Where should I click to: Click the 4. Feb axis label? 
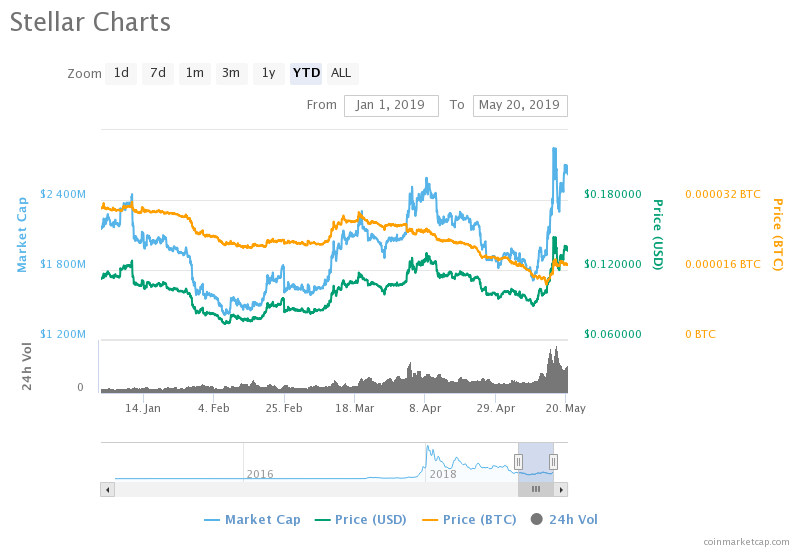214,409
